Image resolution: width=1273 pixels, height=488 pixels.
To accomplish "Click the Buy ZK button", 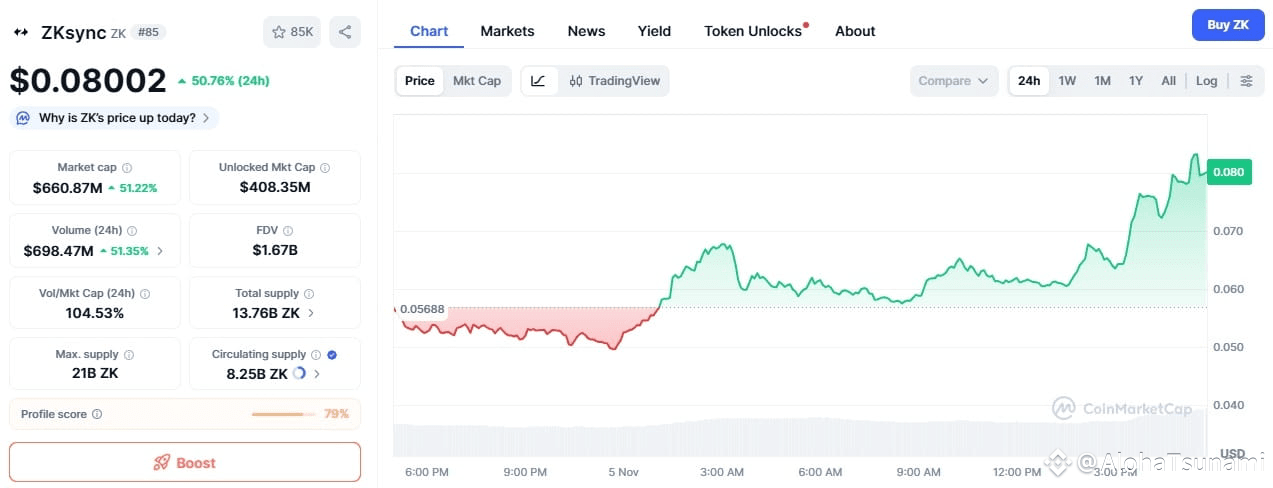I will [1228, 25].
